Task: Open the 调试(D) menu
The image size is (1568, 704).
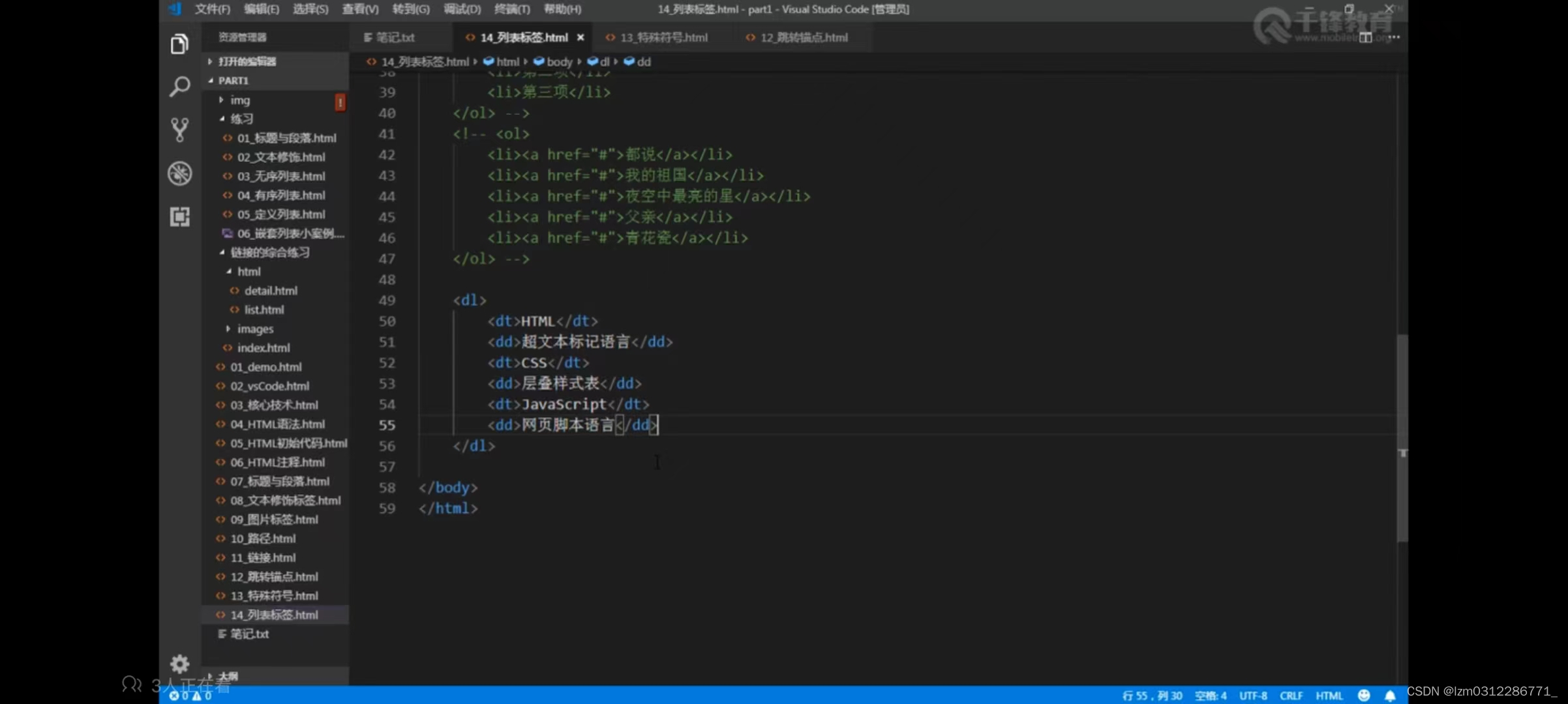Action: (x=462, y=9)
